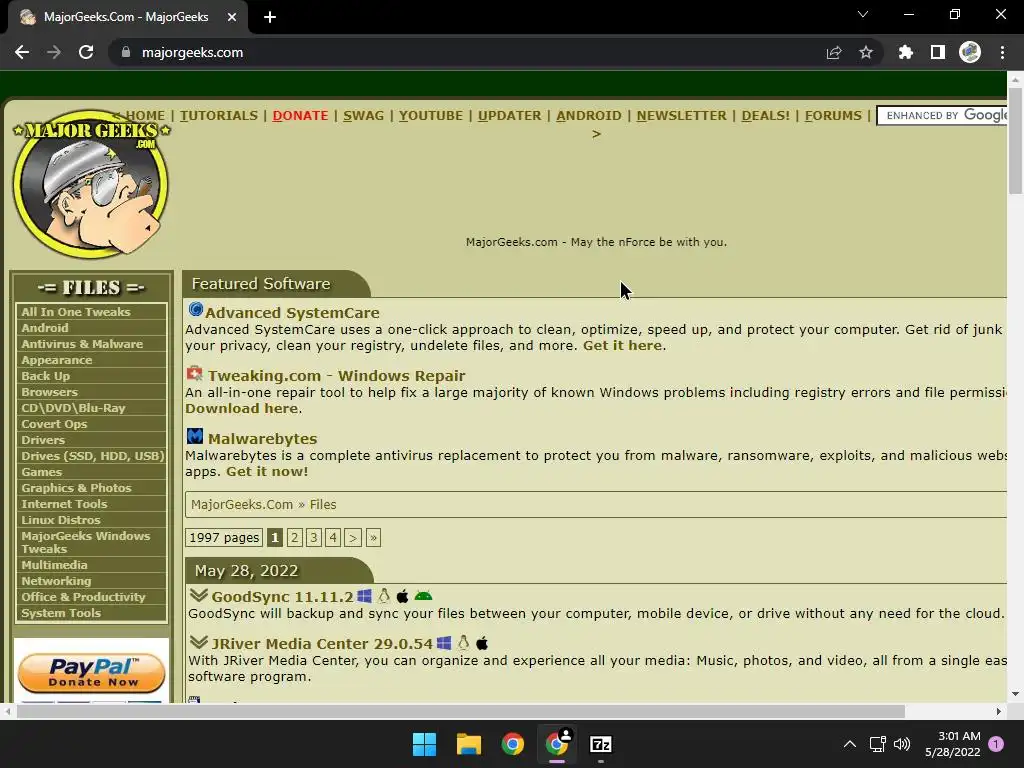Expand the JRiver Media Center entry chevron
This screenshot has height=768, width=1024.
click(199, 642)
